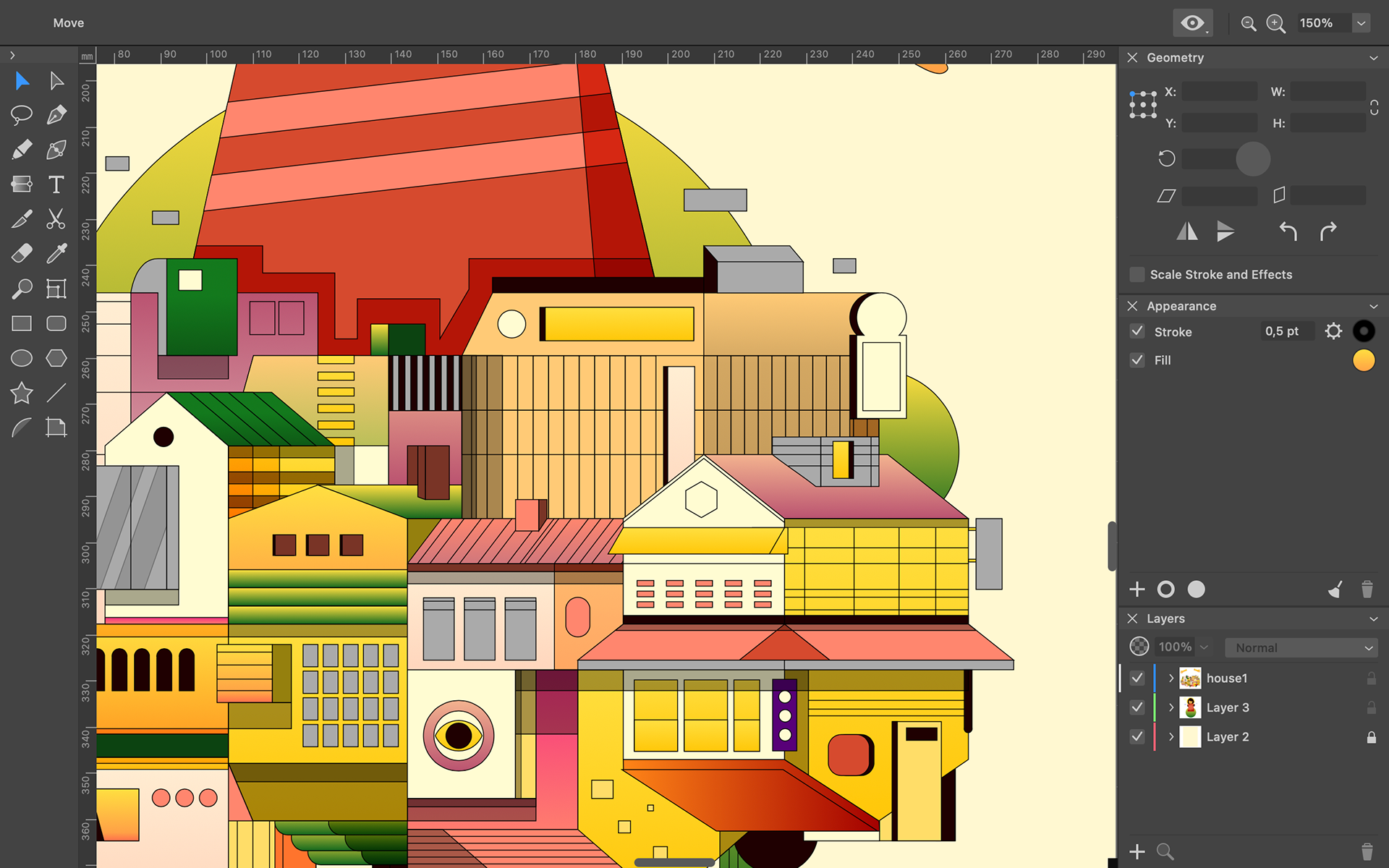
Task: Expand the left toolbar chevron
Action: click(x=12, y=55)
